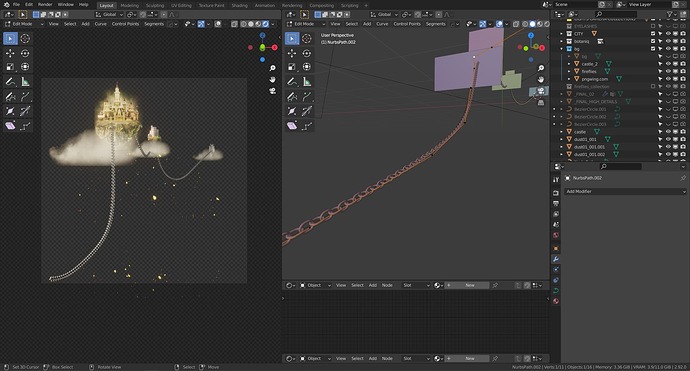
Task: Switch to orthographic view in the right viewport
Action: (541, 102)
